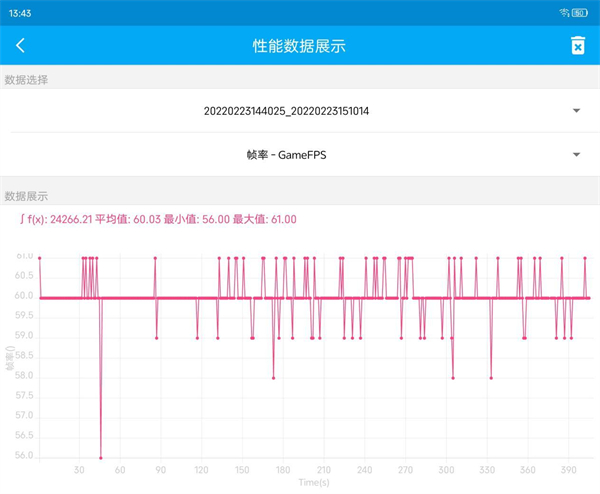The height and width of the screenshot is (494, 600).
Task: Expand the data file dropdown arrow
Action: point(577,110)
